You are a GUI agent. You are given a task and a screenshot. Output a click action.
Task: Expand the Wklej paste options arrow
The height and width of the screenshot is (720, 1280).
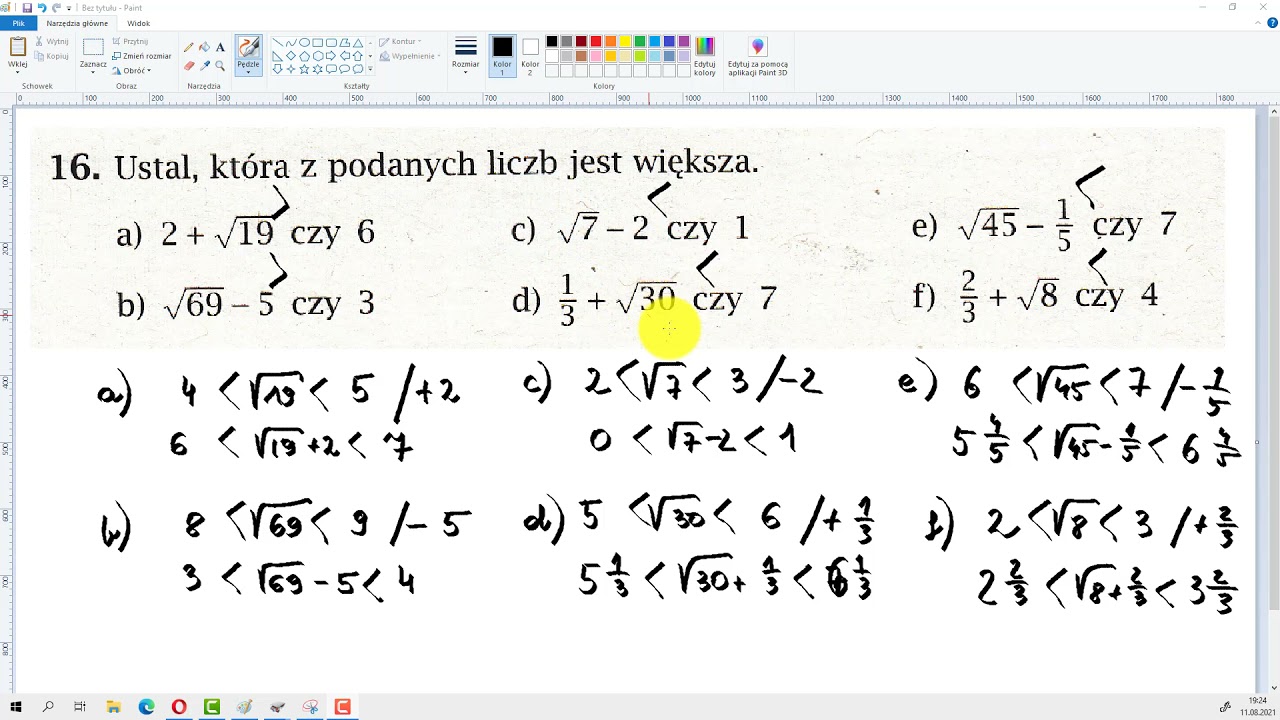pos(18,72)
